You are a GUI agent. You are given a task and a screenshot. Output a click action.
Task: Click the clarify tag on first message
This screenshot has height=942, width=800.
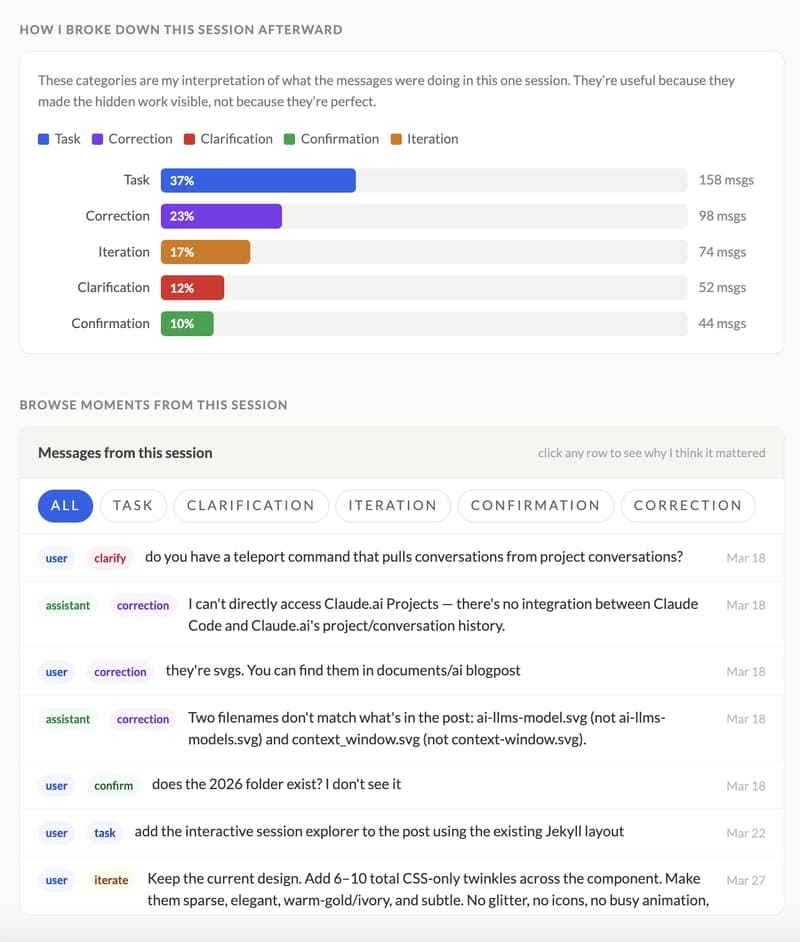(x=110, y=558)
